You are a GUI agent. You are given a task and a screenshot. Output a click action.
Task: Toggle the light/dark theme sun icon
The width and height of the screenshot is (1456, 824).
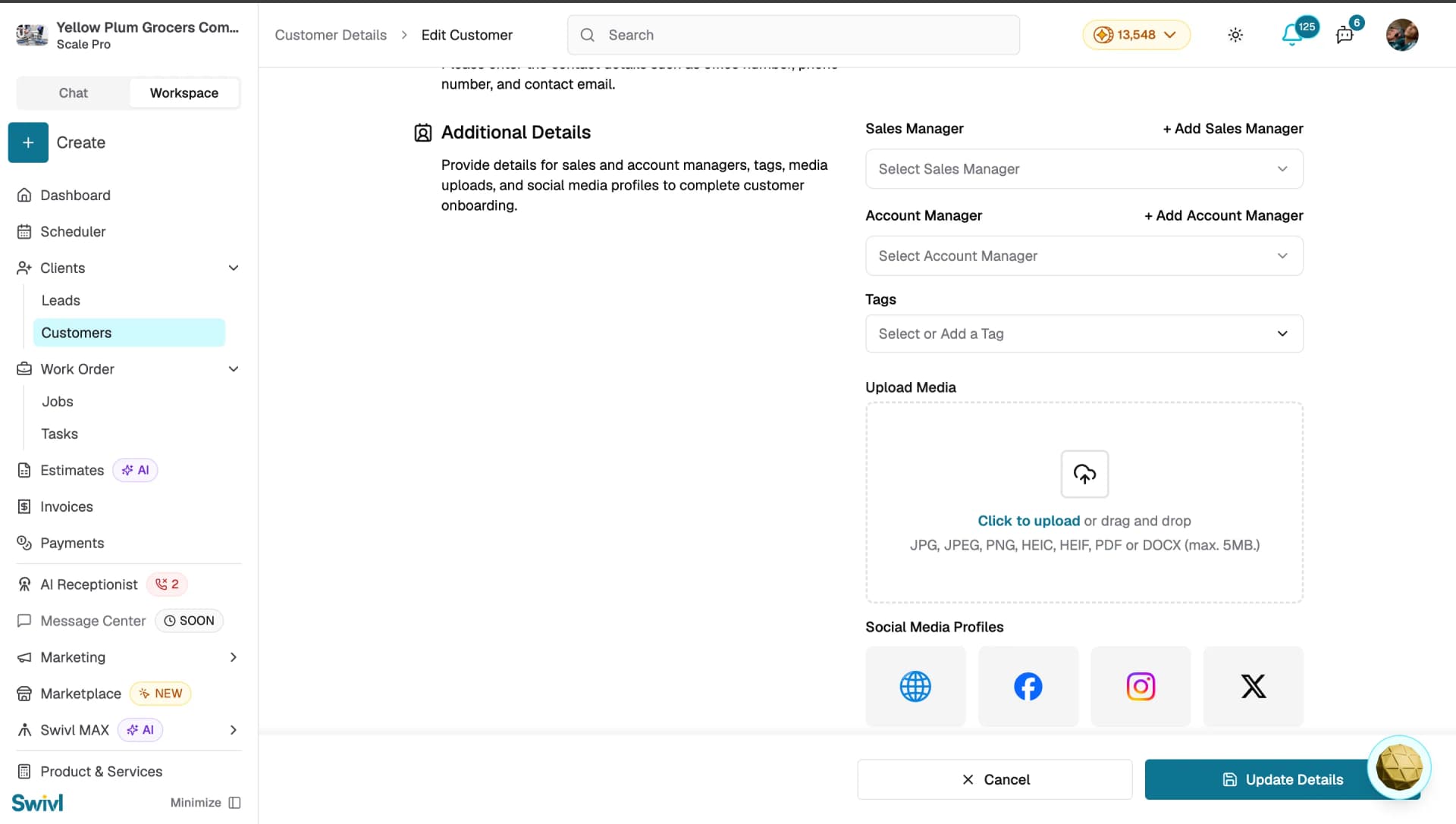coord(1235,35)
